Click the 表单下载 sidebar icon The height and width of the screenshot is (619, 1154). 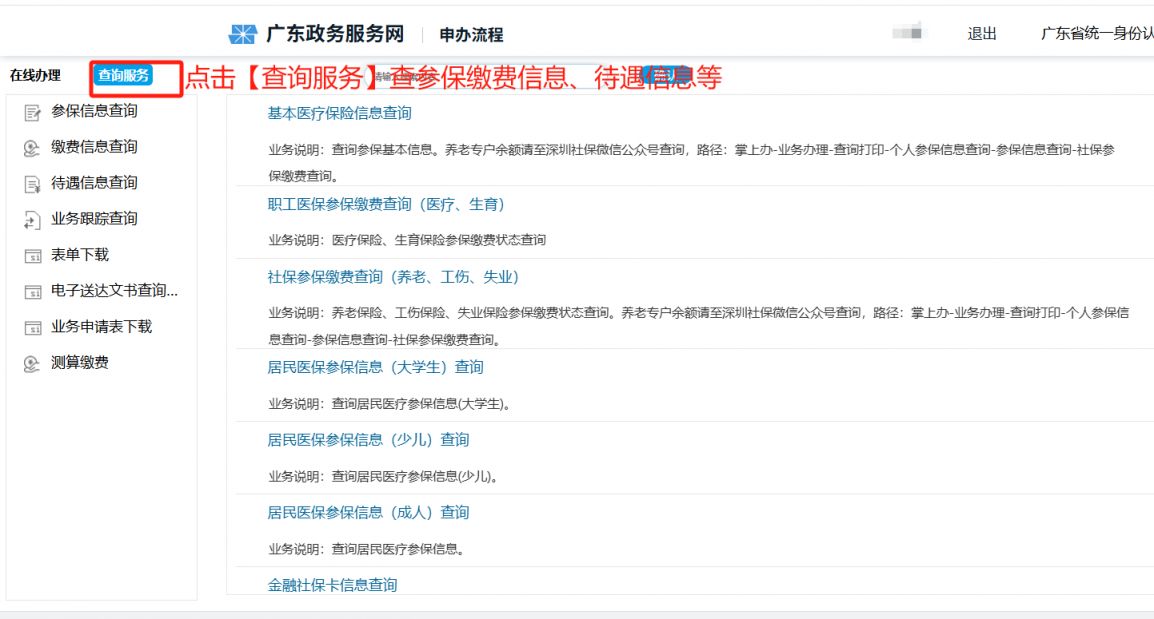tap(32, 256)
